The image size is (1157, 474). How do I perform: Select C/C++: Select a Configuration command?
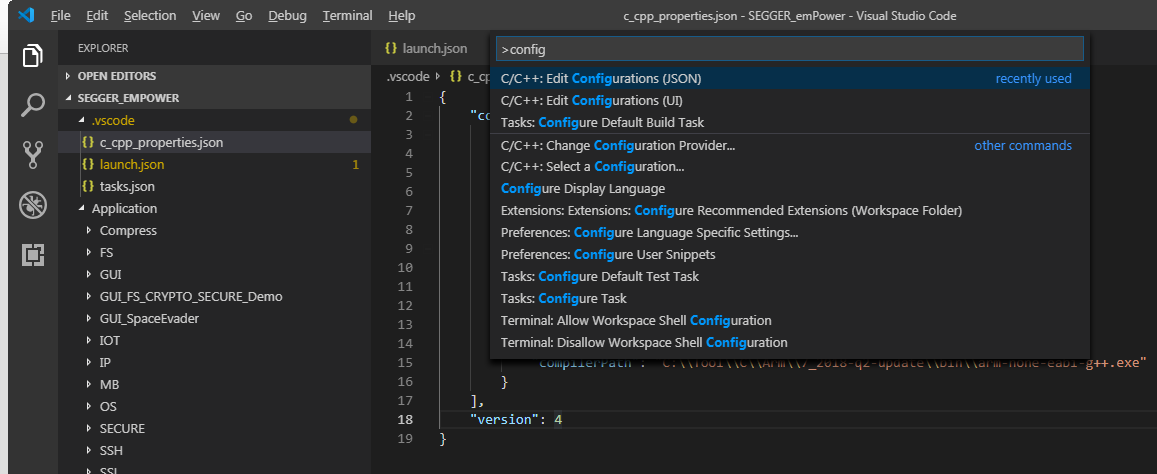[790, 167]
